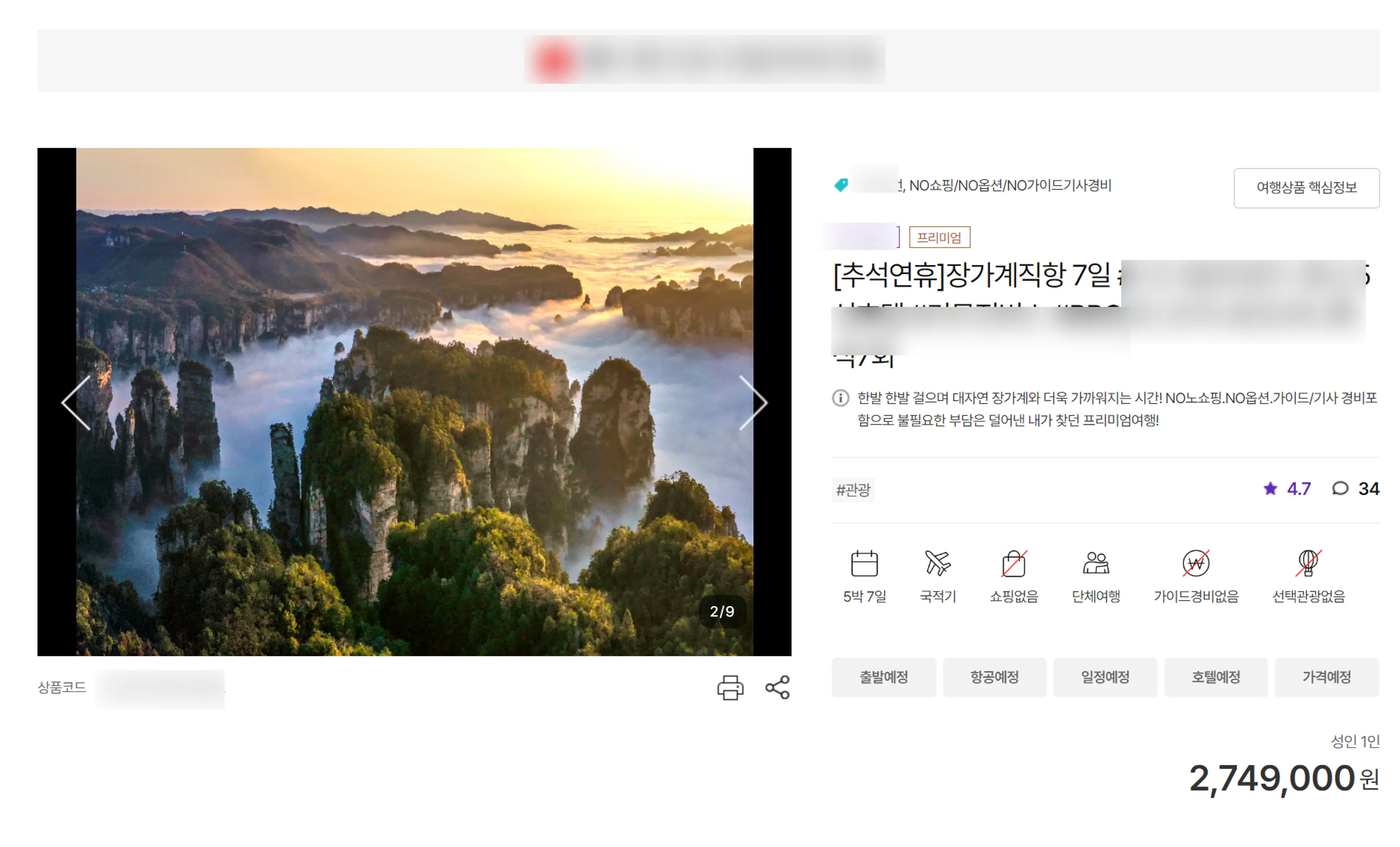Jump to the 호텔예정 section
The height and width of the screenshot is (847, 1400).
click(1216, 677)
